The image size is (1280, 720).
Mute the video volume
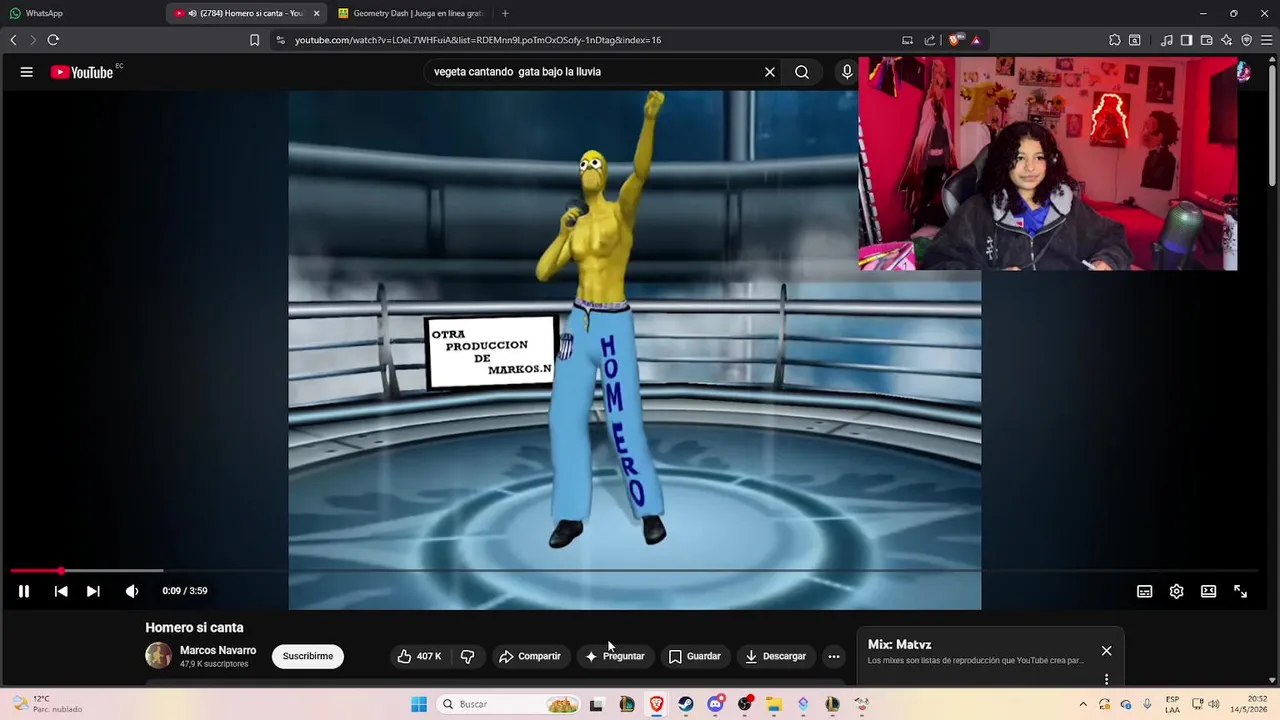[x=132, y=591]
